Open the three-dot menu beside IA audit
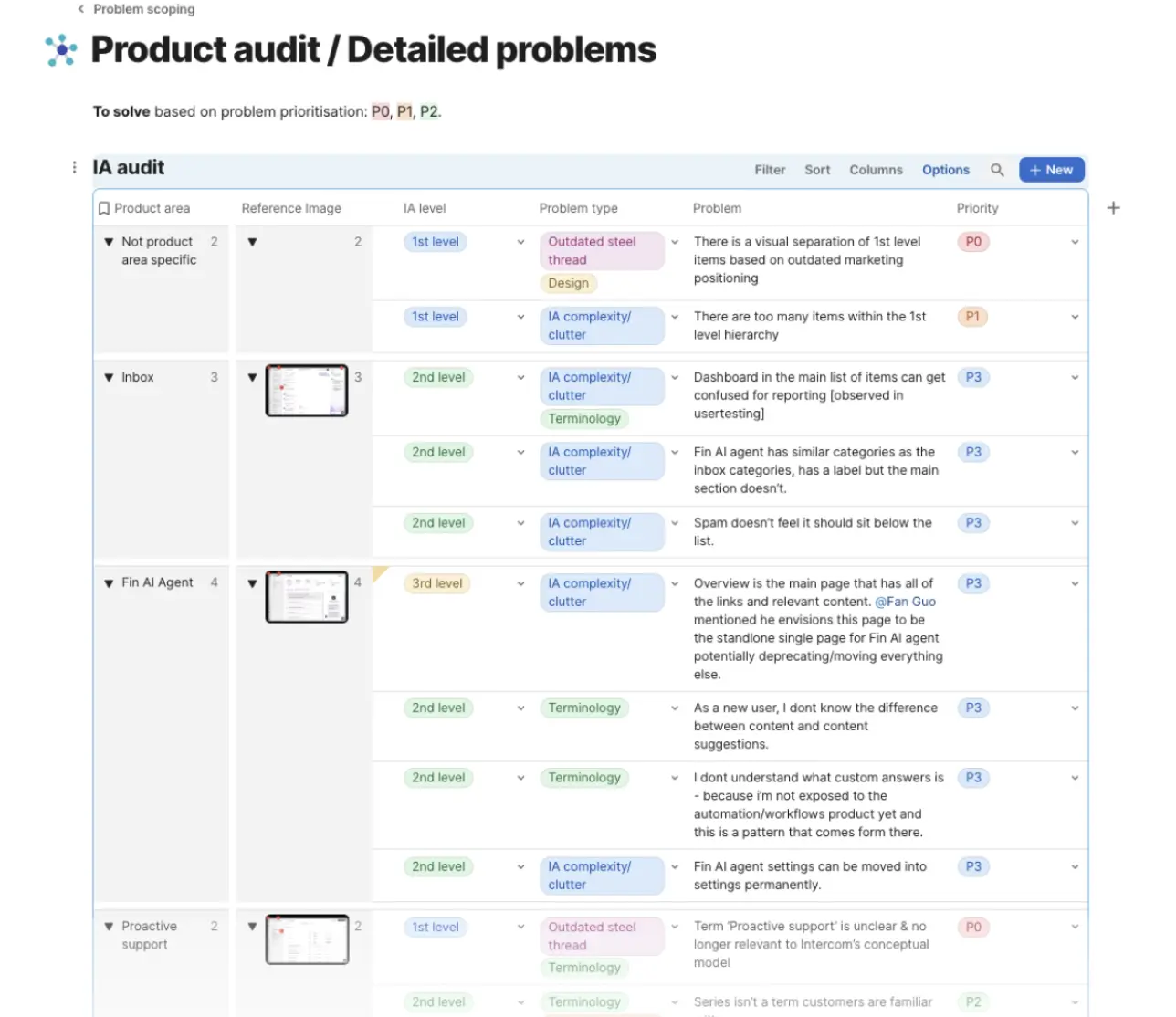The width and height of the screenshot is (1176, 1017). click(74, 167)
